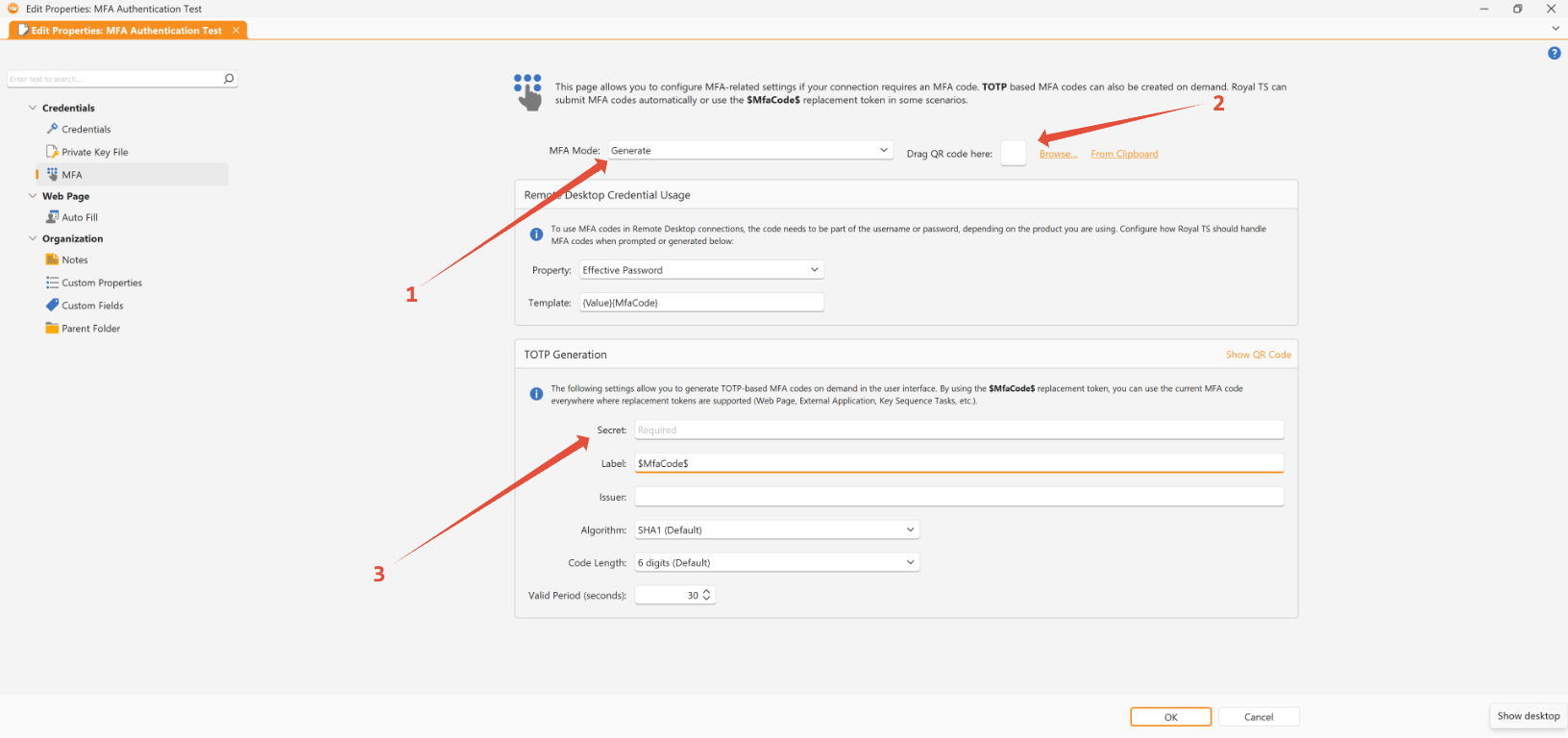Open the MFA Mode dropdown
Screen dimensions: 1568x738
pyautogui.click(x=750, y=150)
